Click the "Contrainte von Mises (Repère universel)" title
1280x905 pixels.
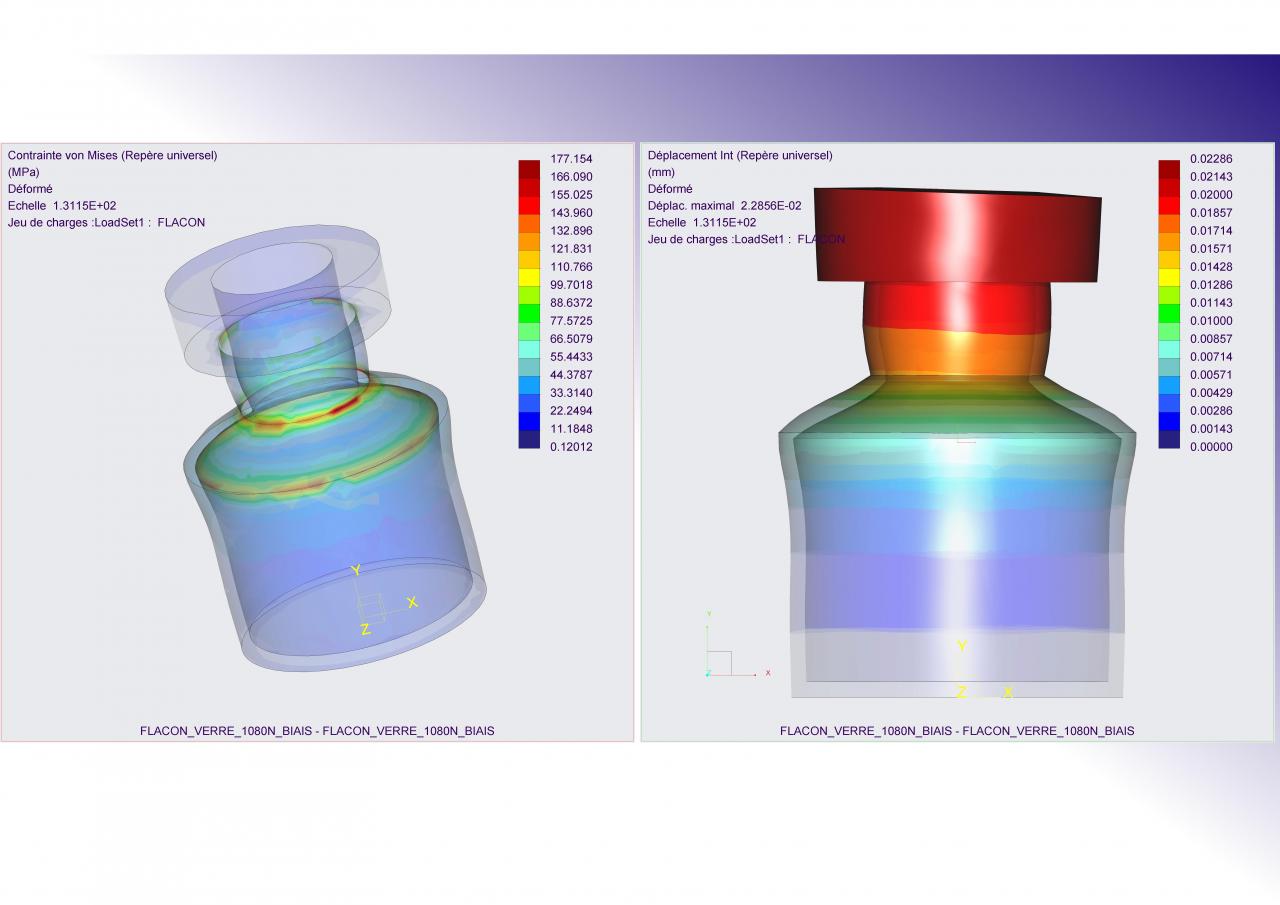point(112,155)
